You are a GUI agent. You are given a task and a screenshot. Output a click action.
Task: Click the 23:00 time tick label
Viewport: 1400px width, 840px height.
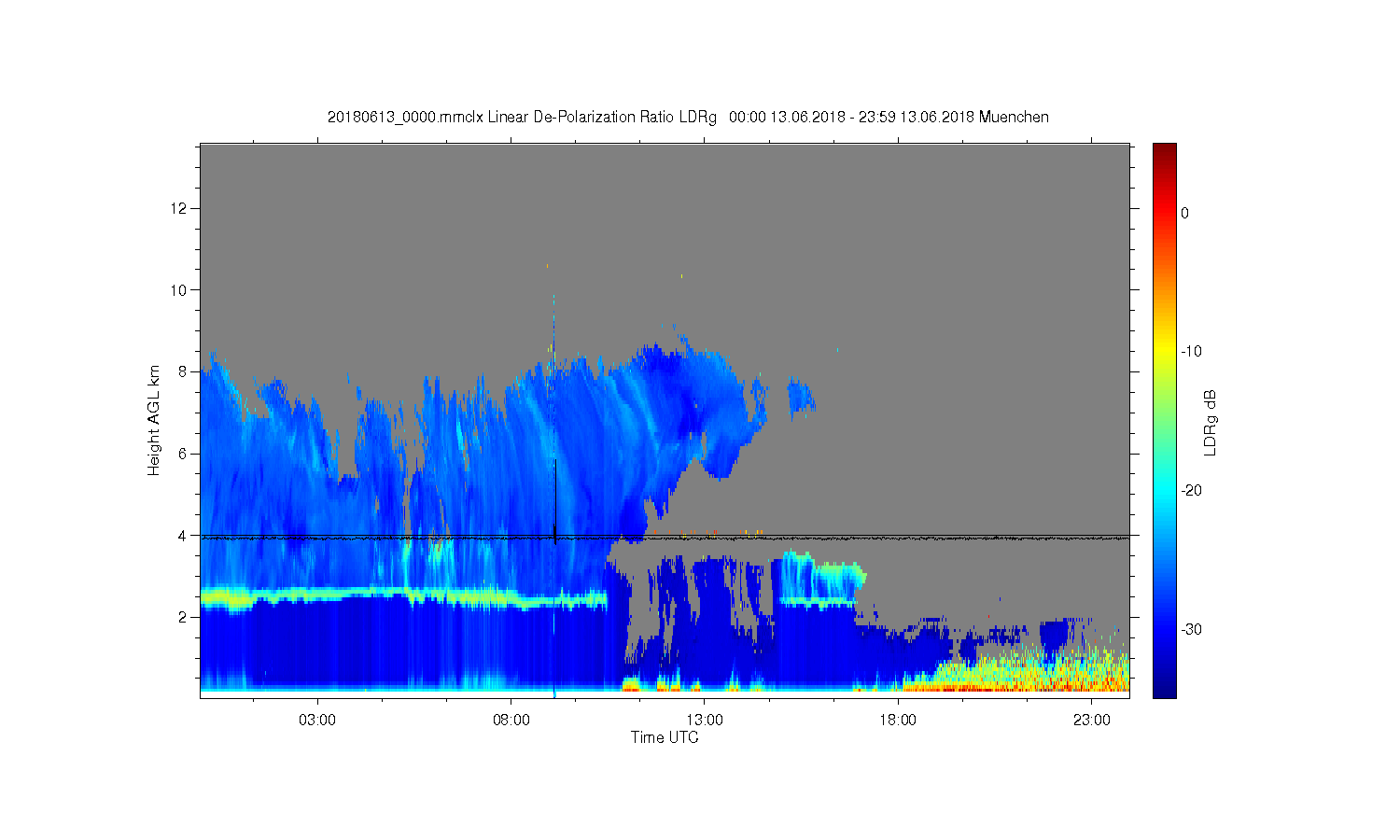1092,721
